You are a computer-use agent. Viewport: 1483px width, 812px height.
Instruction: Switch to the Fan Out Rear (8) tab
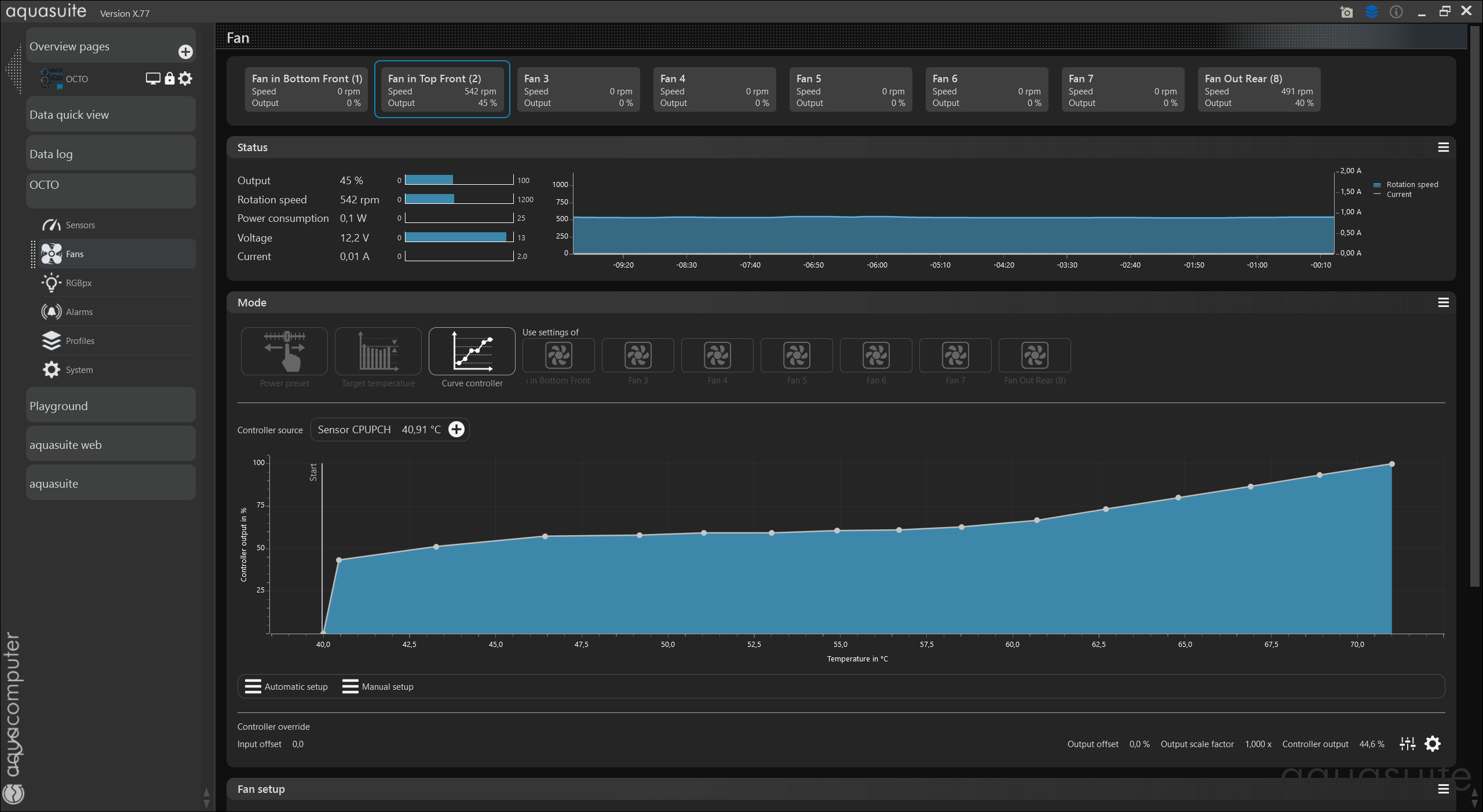click(1258, 90)
